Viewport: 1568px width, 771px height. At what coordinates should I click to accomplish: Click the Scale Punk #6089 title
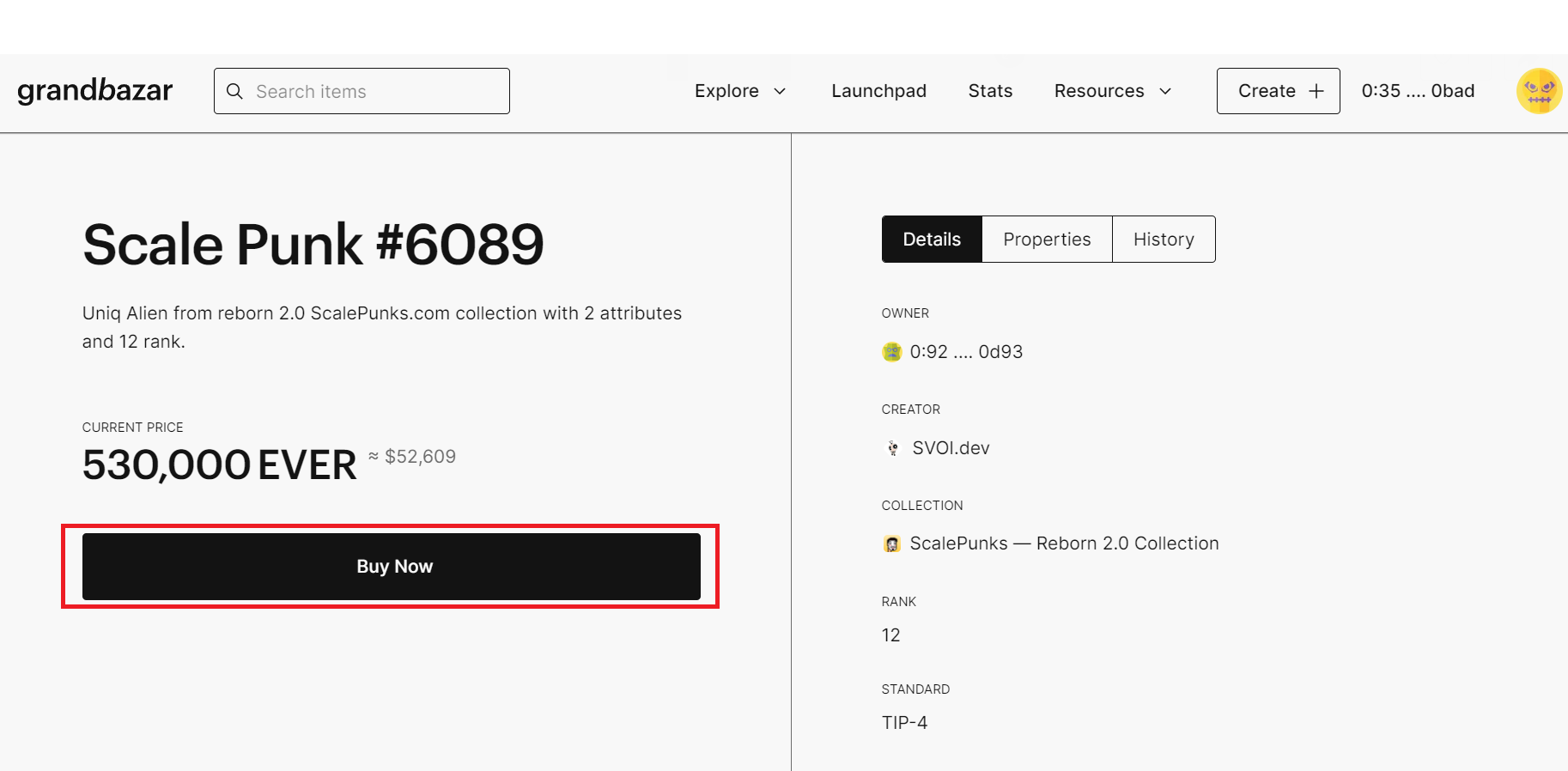[x=313, y=245]
